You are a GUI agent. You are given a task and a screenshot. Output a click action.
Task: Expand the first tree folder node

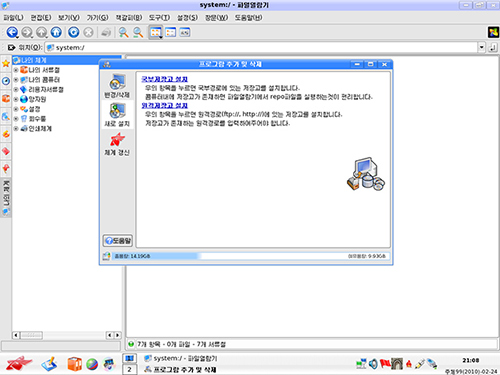click(16, 70)
